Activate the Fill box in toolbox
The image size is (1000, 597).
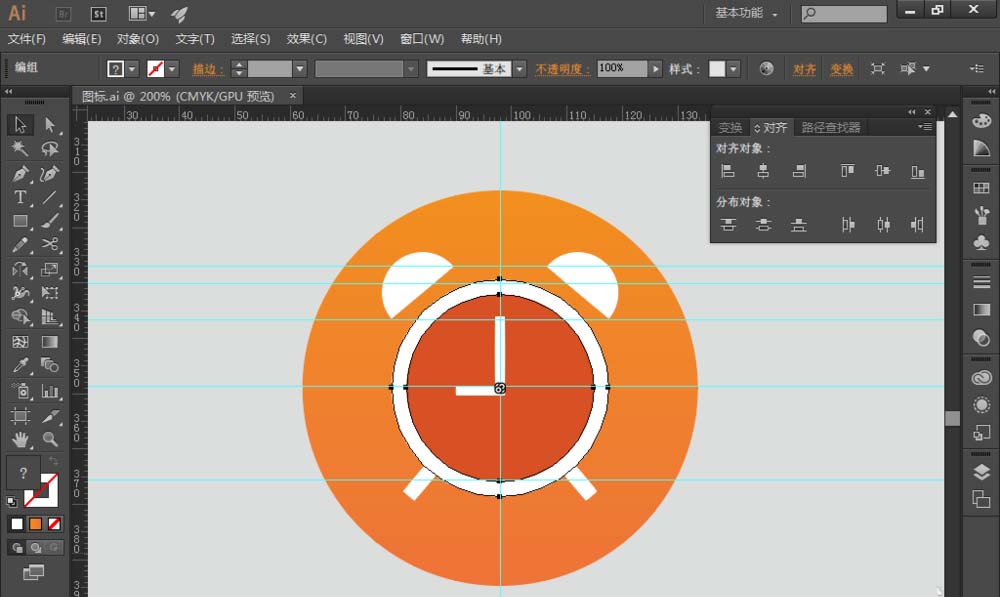pyautogui.click(x=23, y=473)
